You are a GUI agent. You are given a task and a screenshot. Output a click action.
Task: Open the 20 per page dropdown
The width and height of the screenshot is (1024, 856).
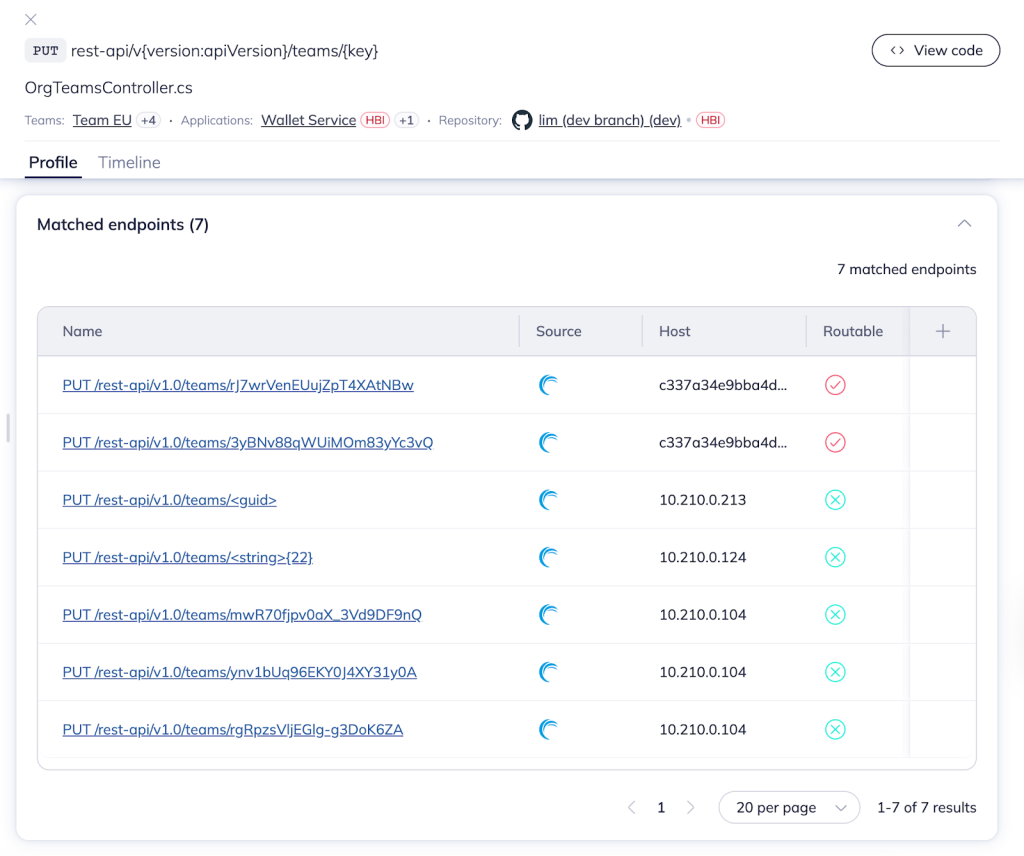[x=789, y=807]
